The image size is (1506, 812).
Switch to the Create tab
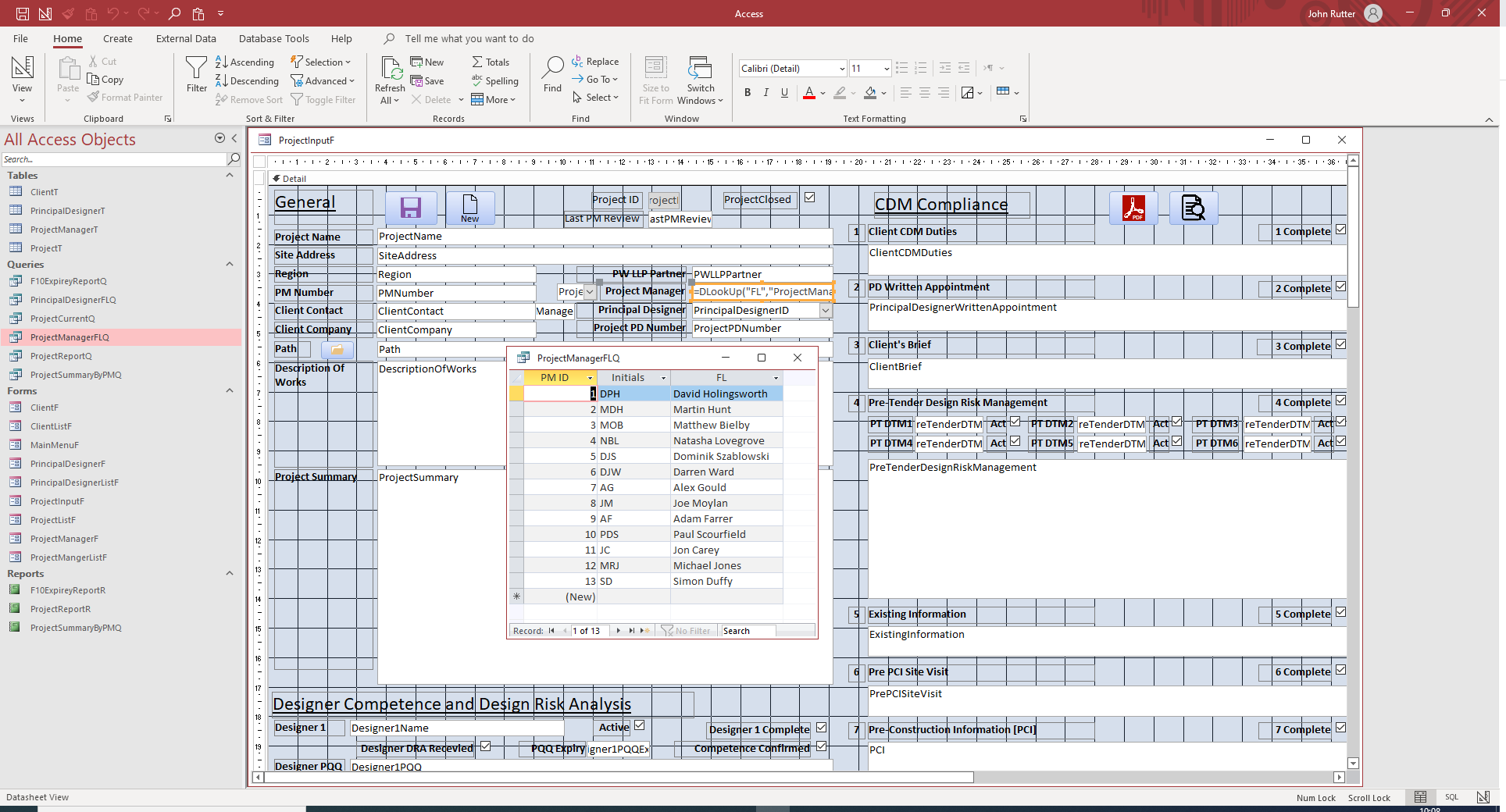pos(118,38)
